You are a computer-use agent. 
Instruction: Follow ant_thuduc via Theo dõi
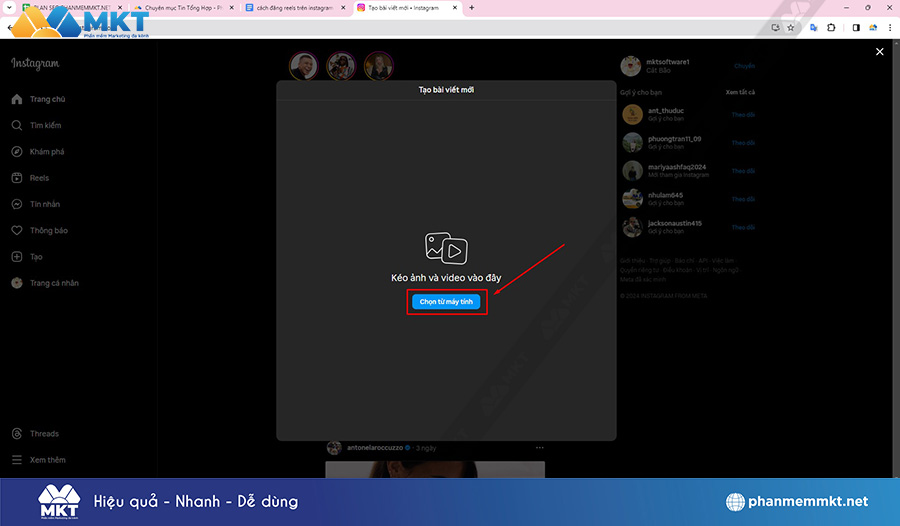[x=743, y=115]
